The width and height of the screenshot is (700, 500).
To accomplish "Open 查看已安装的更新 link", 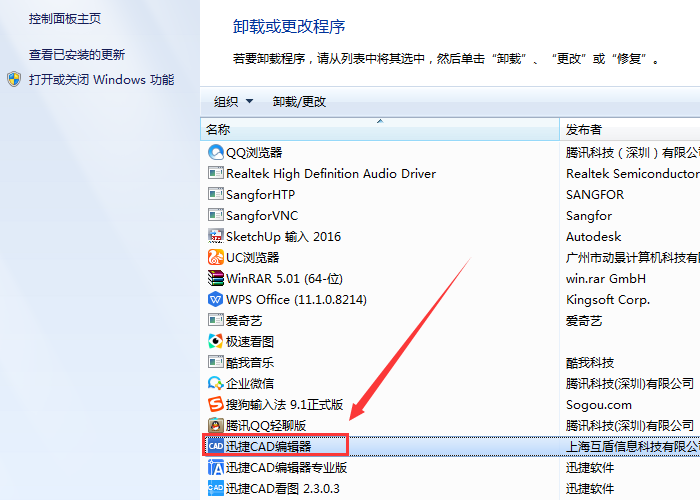I will tap(77, 55).
